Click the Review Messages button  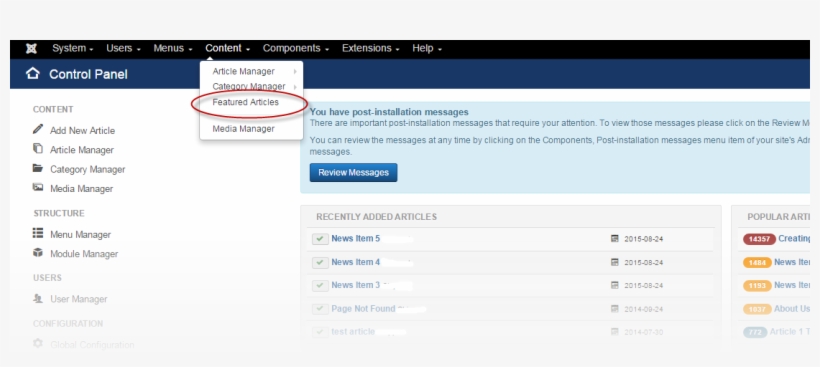(354, 173)
